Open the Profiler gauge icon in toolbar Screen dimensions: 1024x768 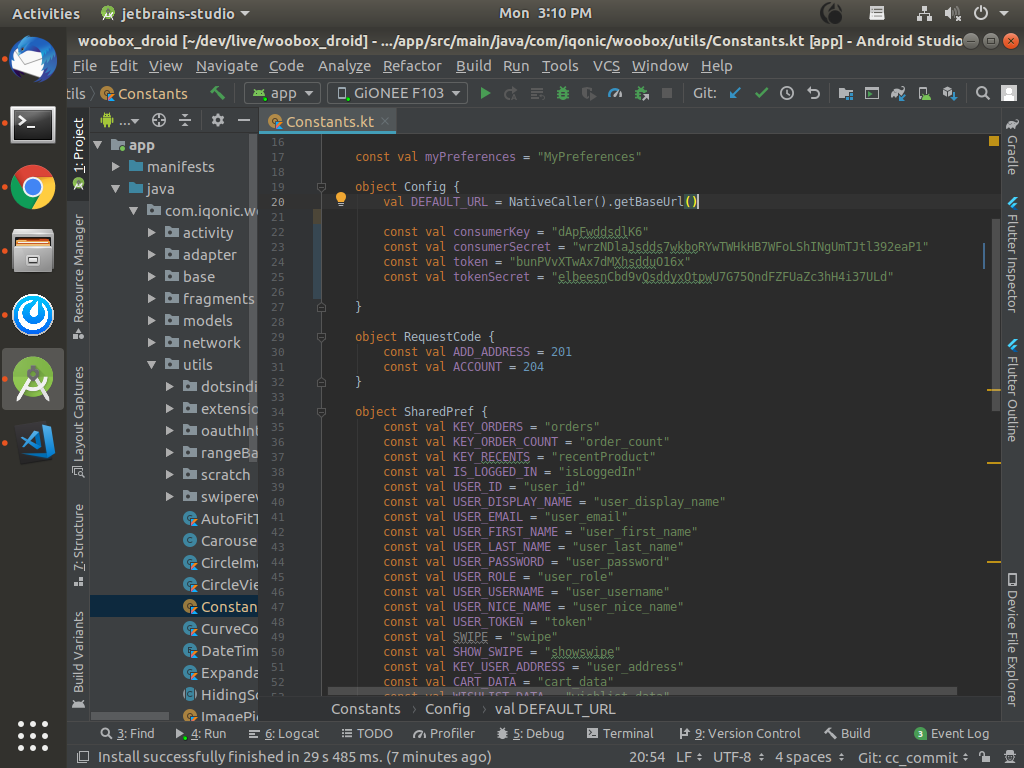(x=615, y=93)
